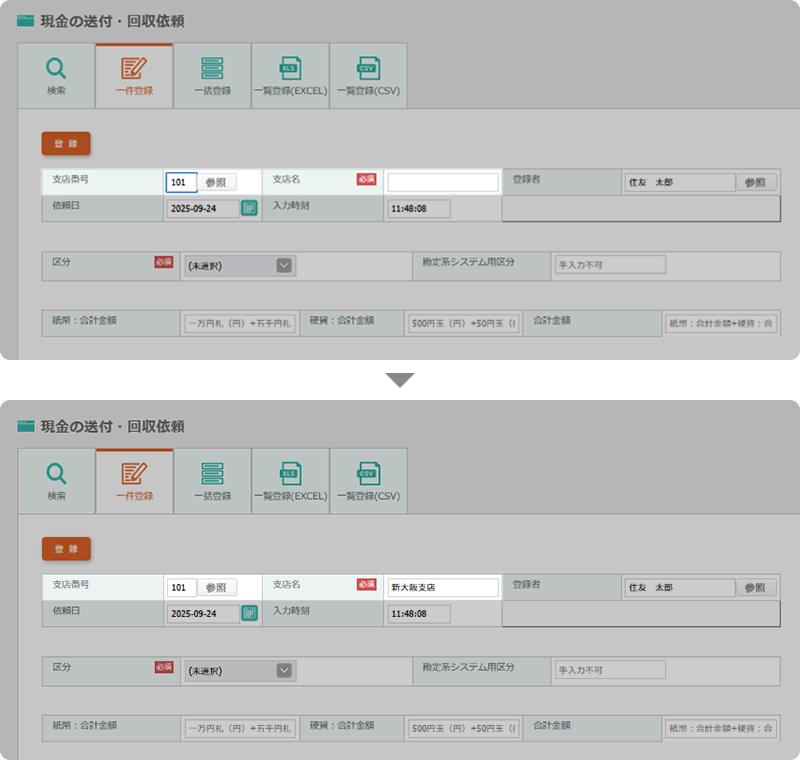The image size is (800, 760).
Task: Switch to 一件登録 tab in upper panel
Action: [x=134, y=76]
